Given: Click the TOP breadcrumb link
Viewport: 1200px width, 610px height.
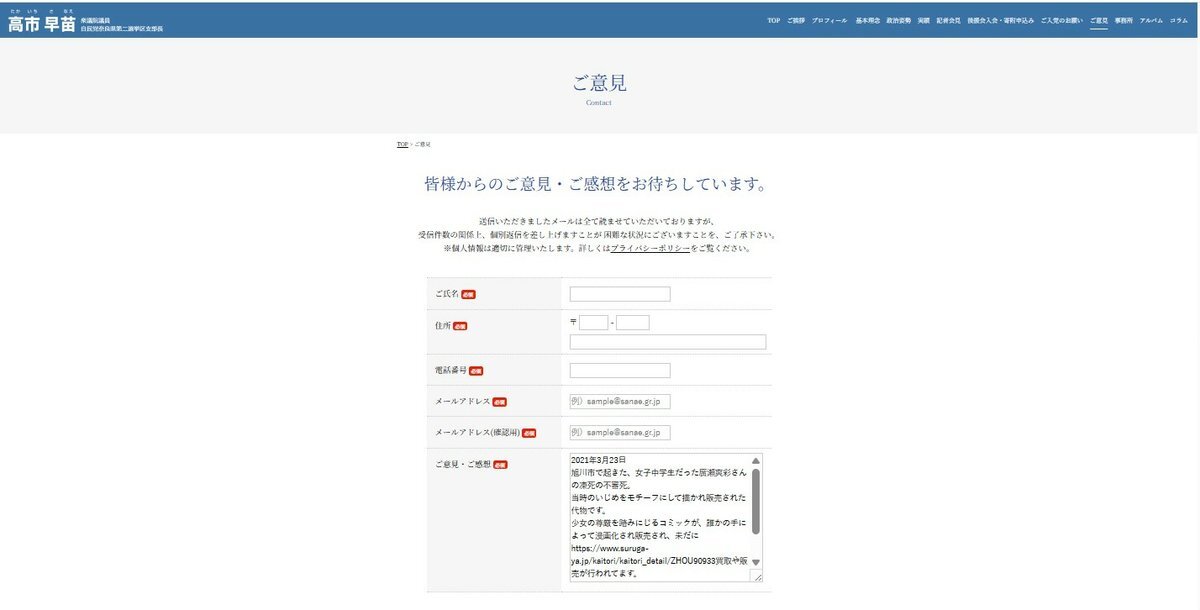Looking at the screenshot, I should (402, 145).
